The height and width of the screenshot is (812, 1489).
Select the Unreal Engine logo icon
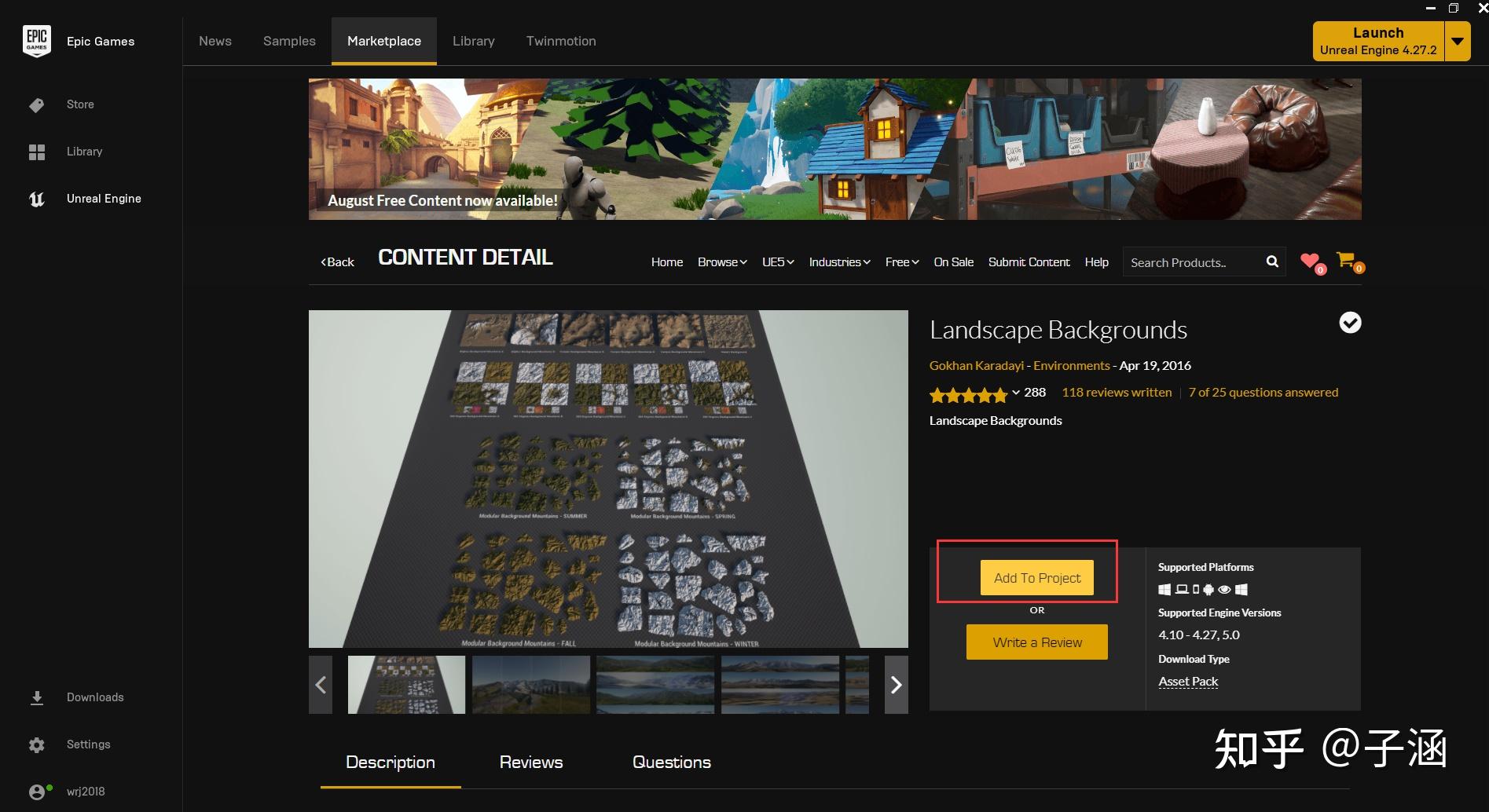pos(37,199)
